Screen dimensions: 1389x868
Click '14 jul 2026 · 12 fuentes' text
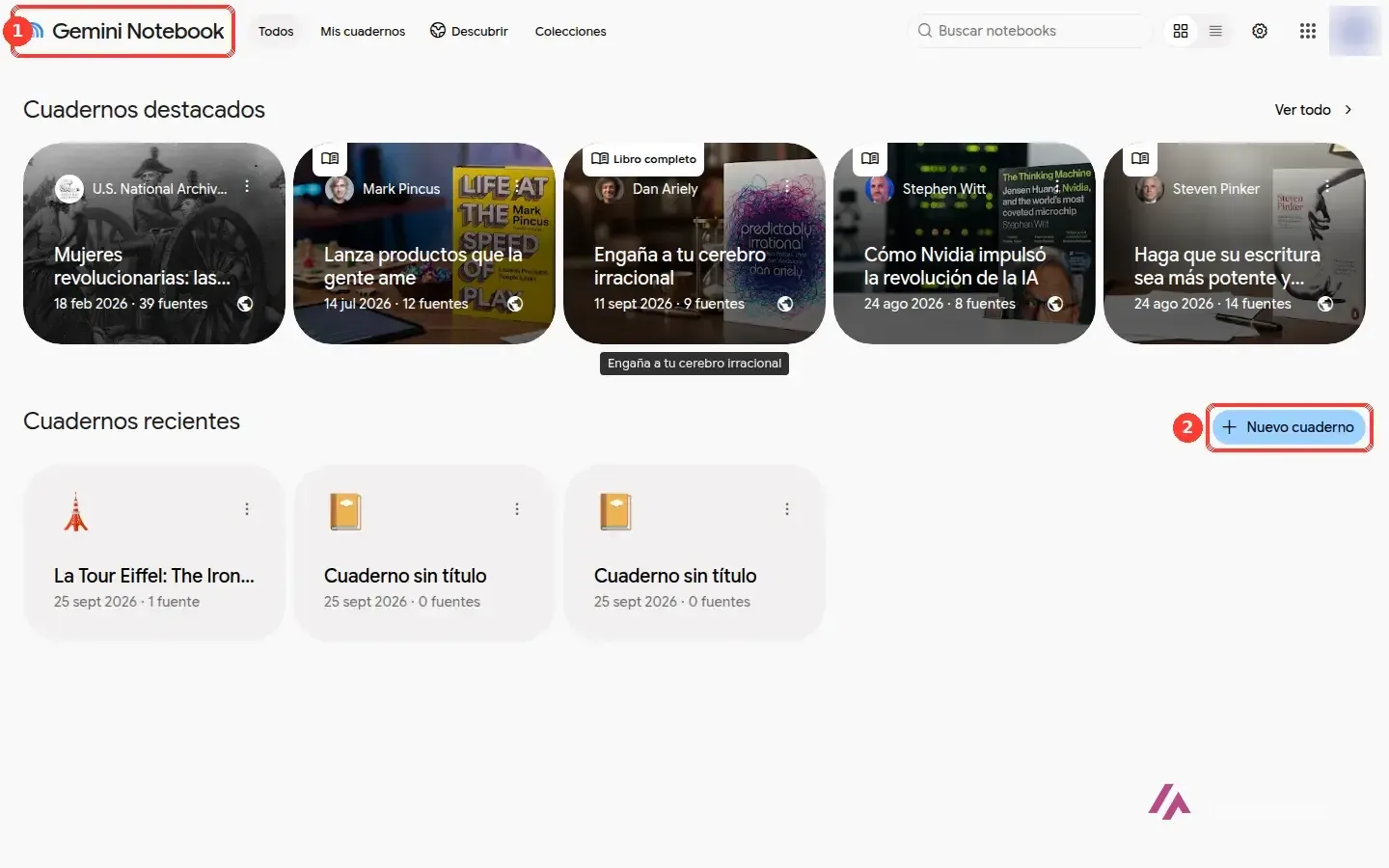click(x=395, y=304)
